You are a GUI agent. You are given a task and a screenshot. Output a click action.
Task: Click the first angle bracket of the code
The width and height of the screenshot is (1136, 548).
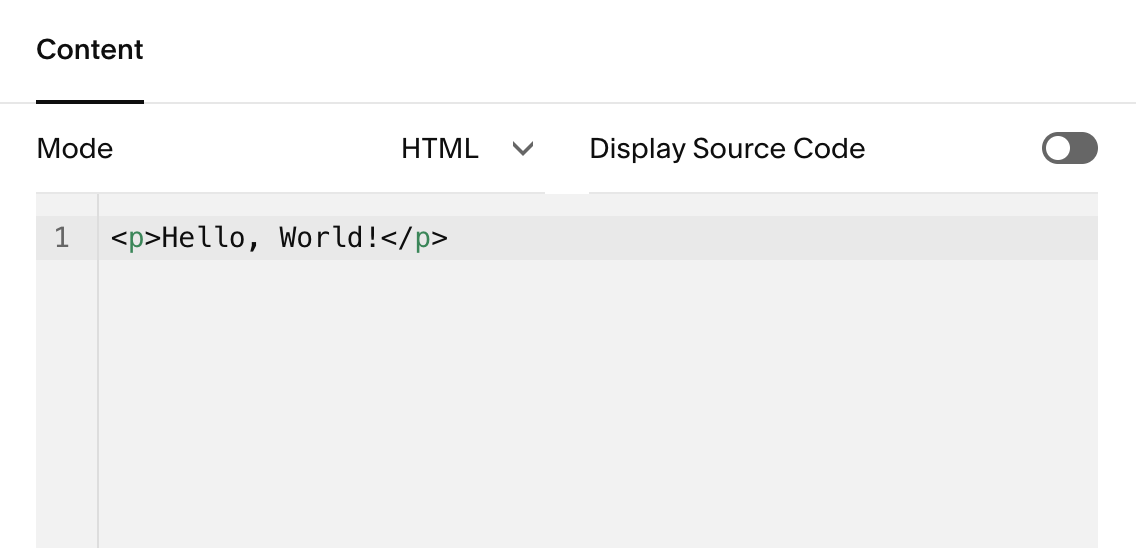(119, 238)
